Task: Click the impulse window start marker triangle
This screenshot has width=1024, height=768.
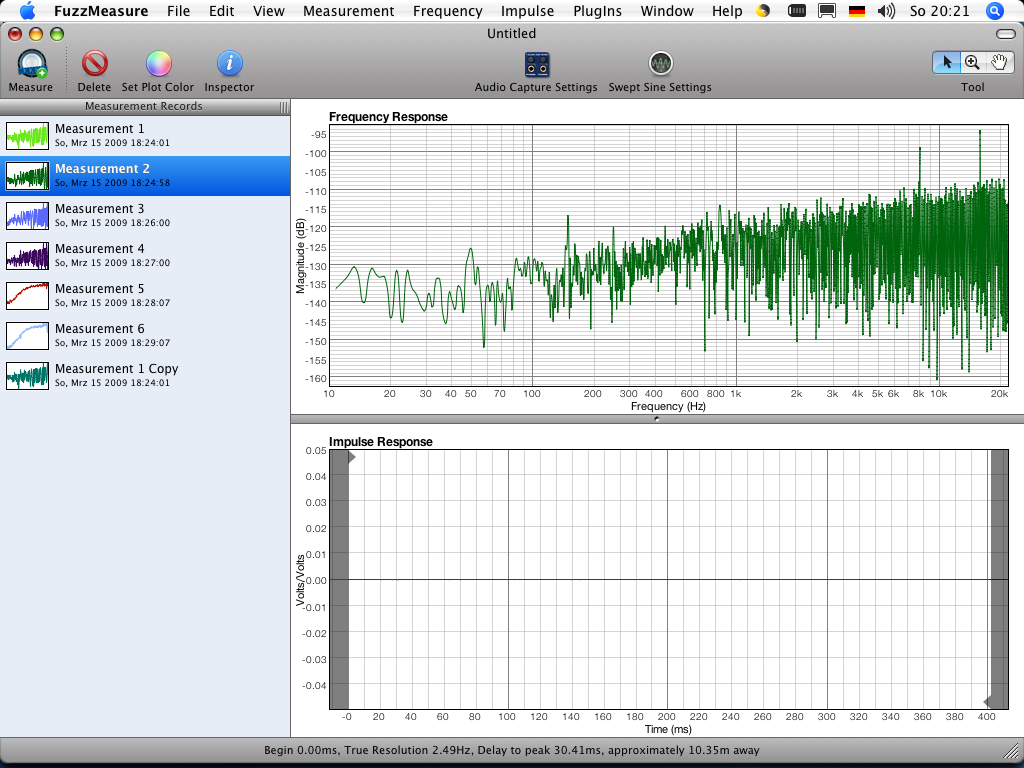Action: 351,457
